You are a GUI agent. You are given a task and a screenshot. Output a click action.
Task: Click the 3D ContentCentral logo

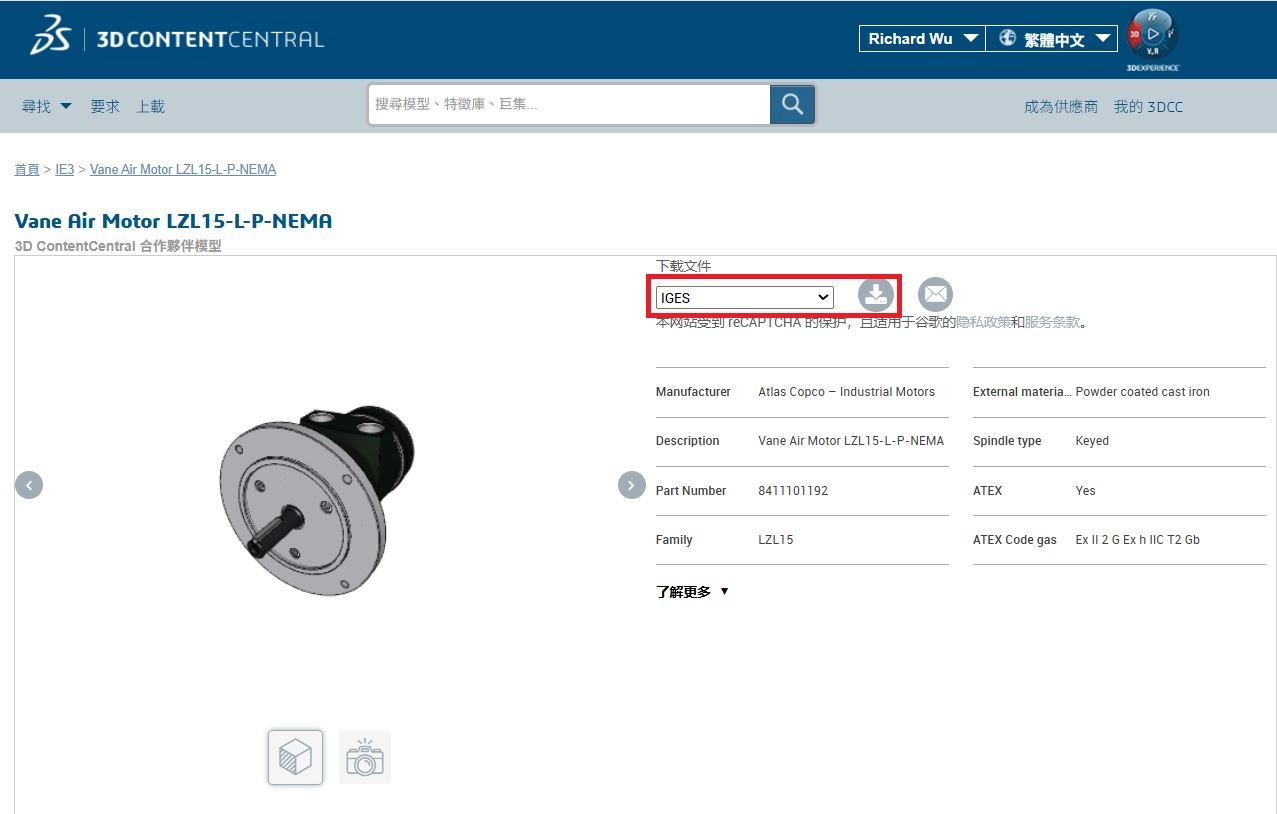coord(177,37)
